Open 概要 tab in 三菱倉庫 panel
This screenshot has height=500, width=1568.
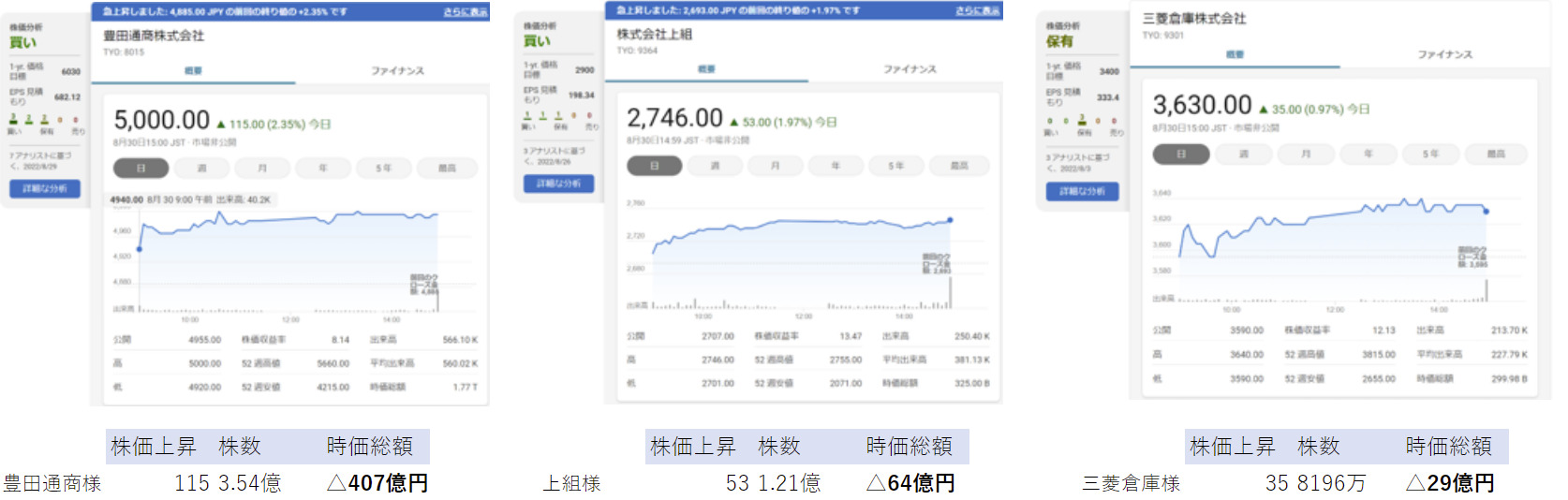(x=1235, y=55)
